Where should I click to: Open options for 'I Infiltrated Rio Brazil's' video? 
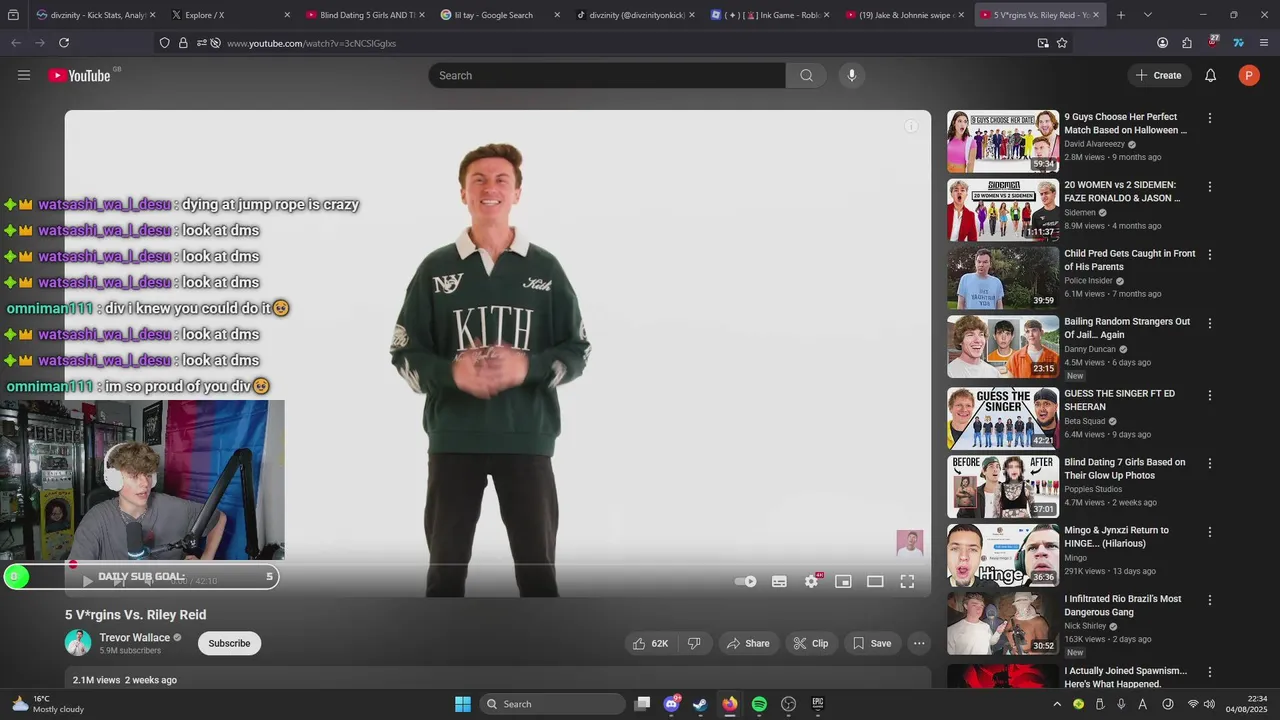[1210, 600]
